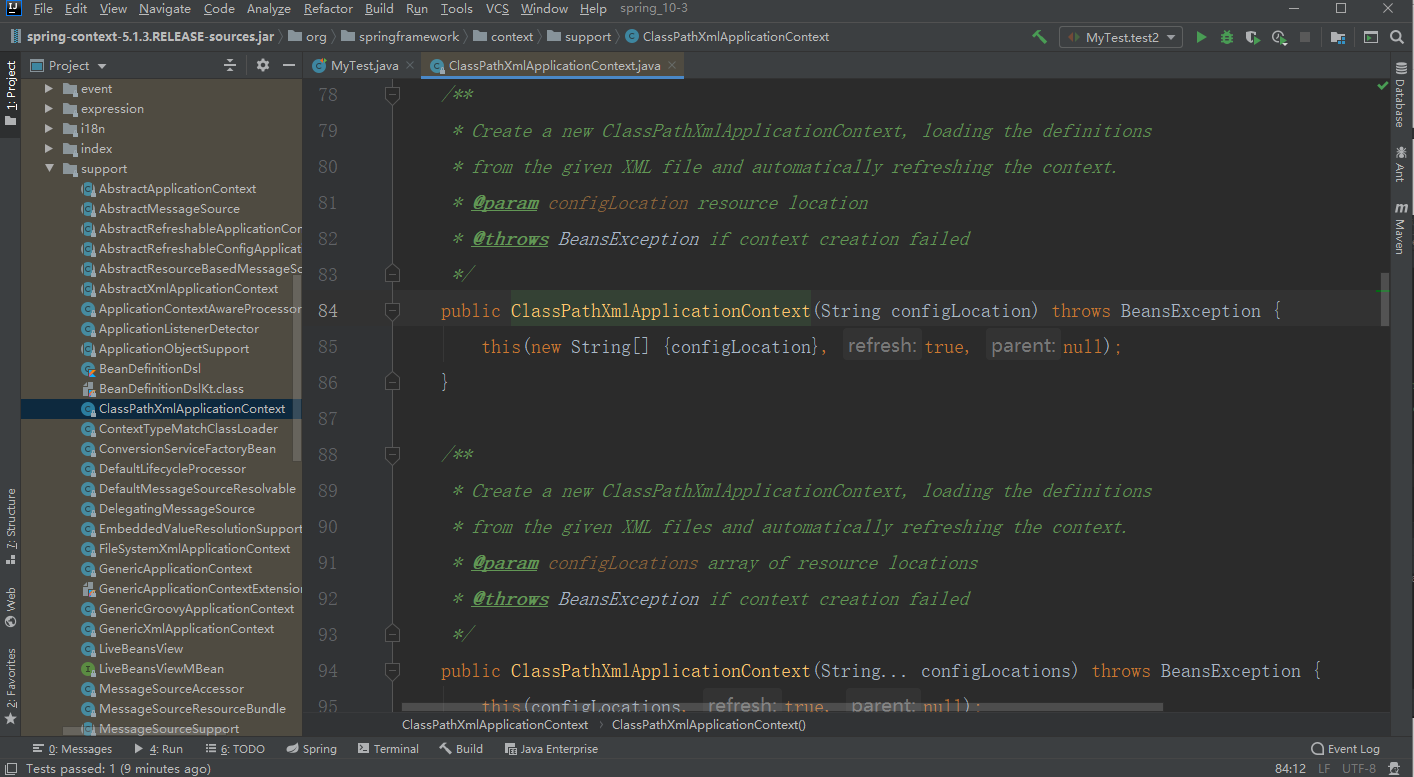Click the Run with Profiler icon
The height and width of the screenshot is (777, 1414).
click(x=1279, y=37)
